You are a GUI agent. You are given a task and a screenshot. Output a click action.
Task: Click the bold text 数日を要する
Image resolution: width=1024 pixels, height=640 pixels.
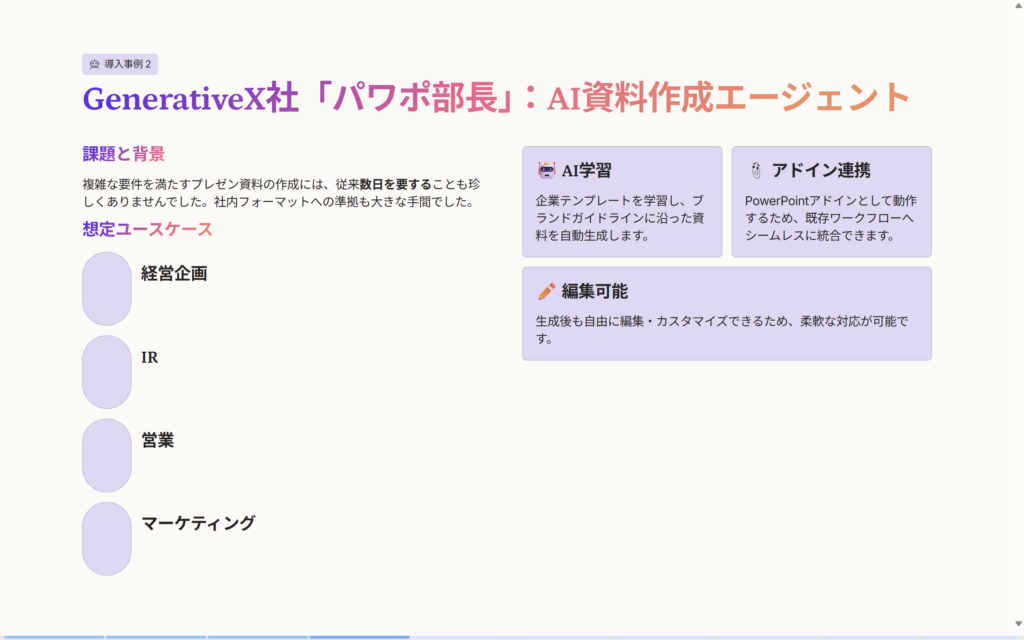(x=396, y=185)
